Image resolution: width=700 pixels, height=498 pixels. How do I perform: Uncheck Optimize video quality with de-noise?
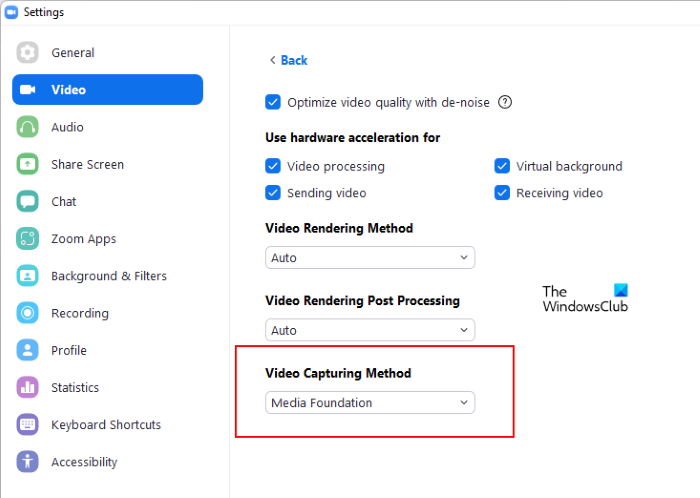[273, 102]
